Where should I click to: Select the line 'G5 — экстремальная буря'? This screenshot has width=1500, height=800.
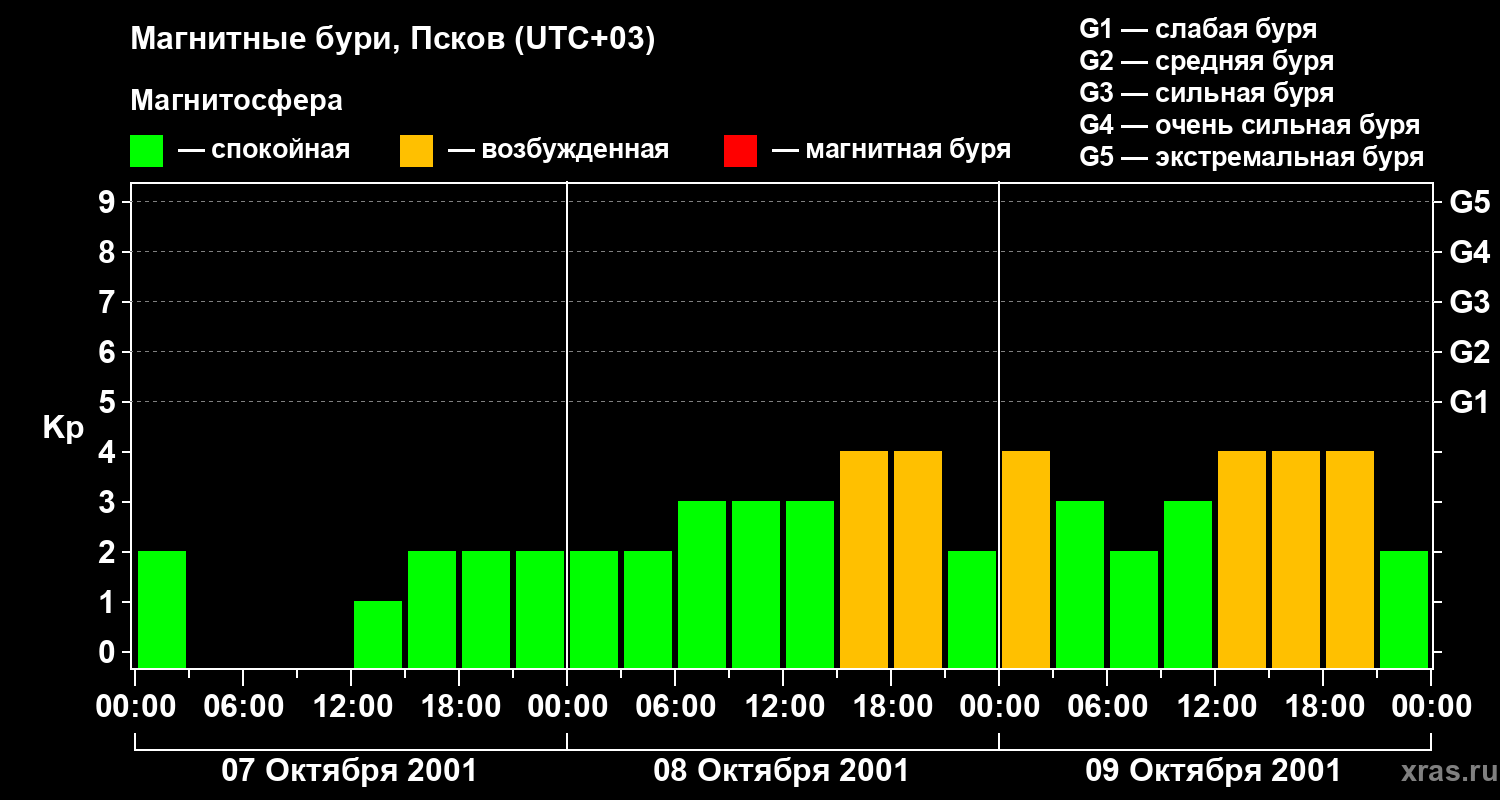1251,157
